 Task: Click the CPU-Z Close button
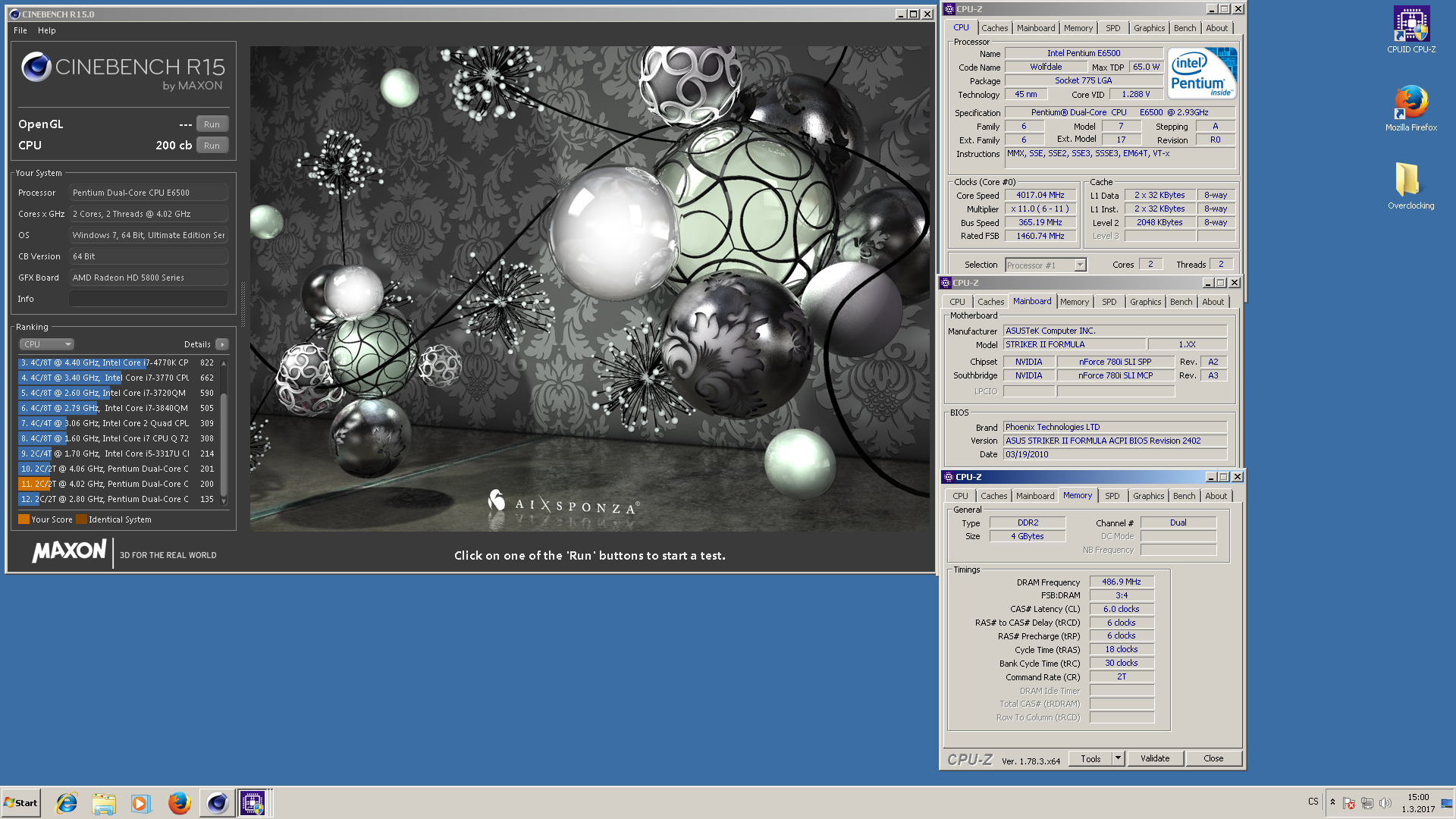coord(1213,759)
